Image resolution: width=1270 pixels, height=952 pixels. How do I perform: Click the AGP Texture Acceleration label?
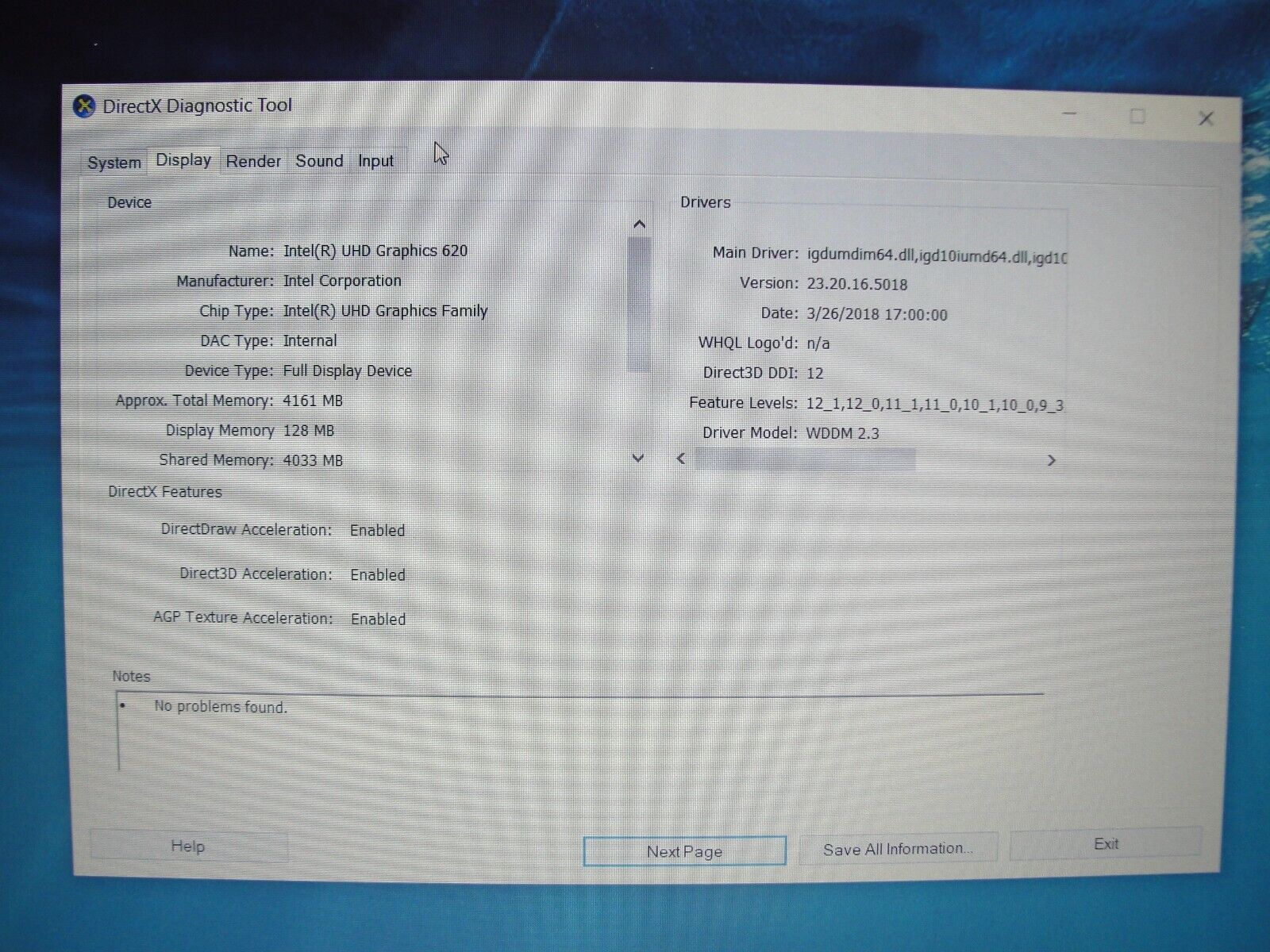click(243, 617)
